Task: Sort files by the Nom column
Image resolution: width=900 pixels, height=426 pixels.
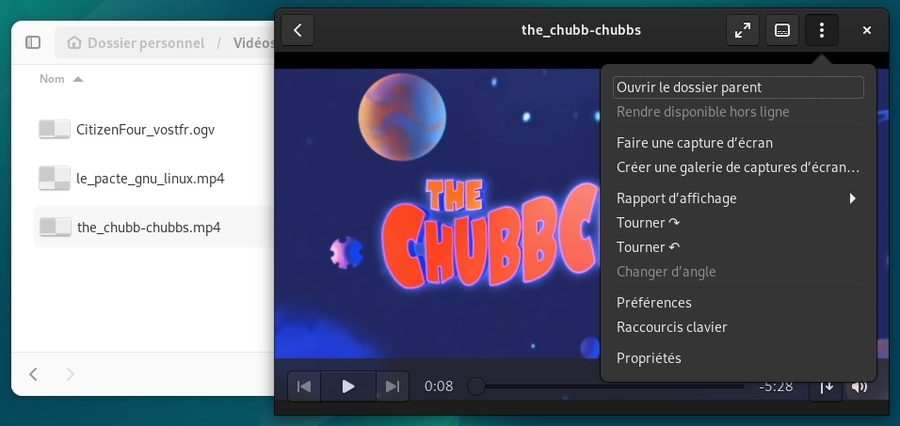Action: coord(52,79)
